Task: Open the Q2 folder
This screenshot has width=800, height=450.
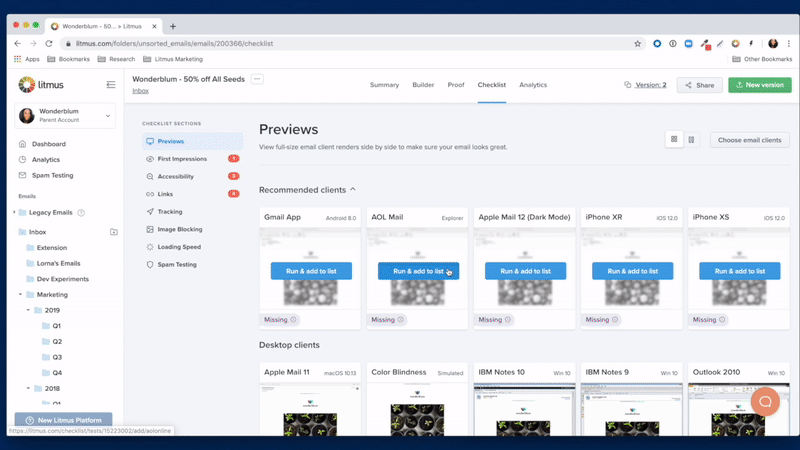Action: tap(57, 341)
